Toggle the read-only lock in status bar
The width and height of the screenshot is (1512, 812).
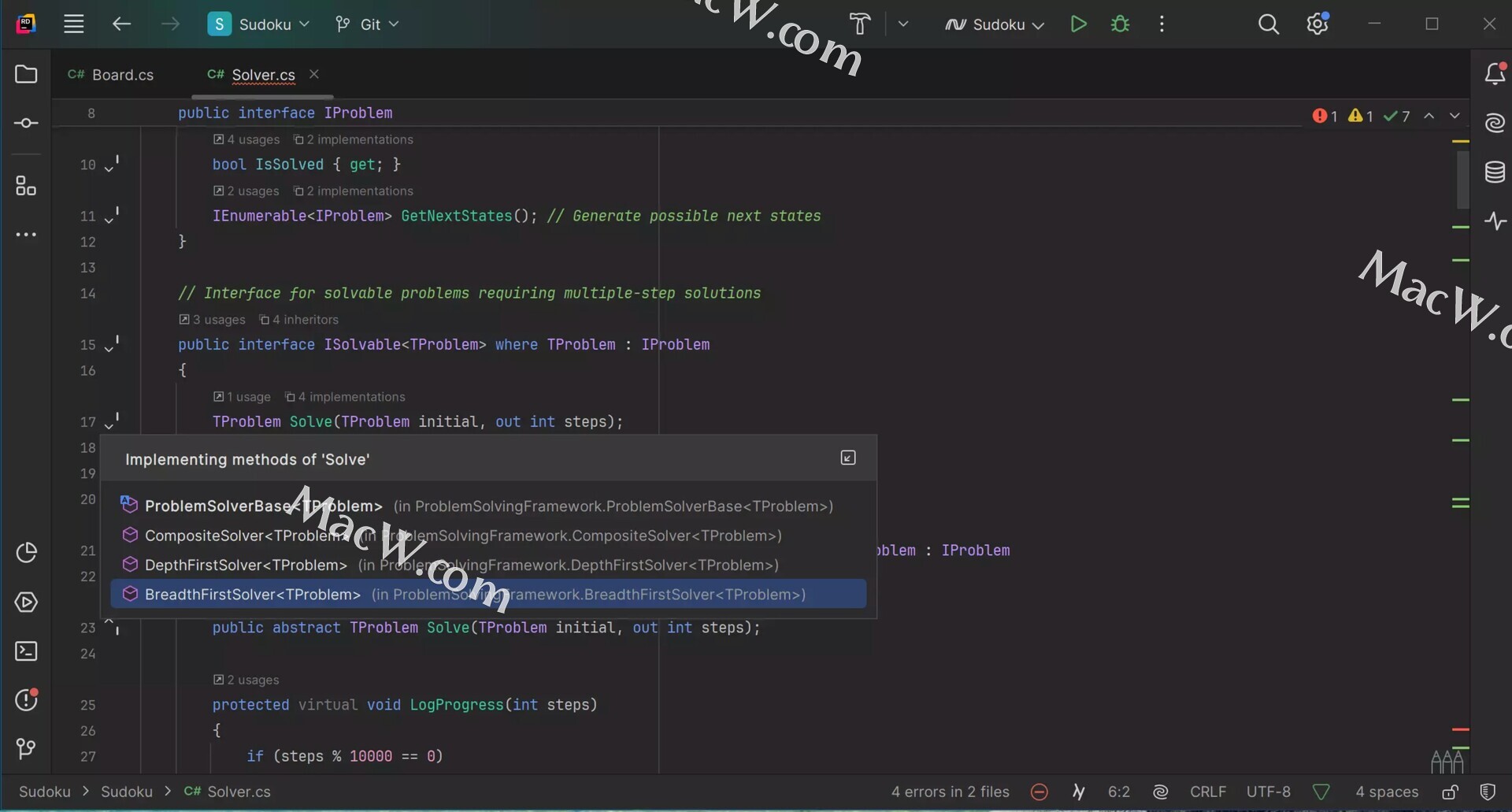[1450, 792]
